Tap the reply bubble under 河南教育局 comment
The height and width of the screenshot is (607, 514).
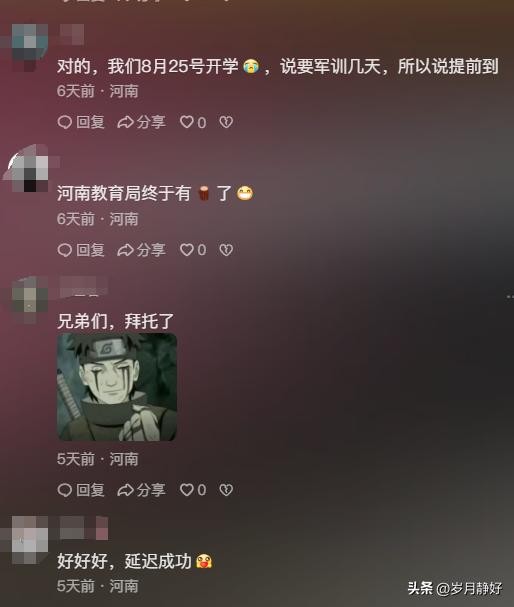[81, 250]
